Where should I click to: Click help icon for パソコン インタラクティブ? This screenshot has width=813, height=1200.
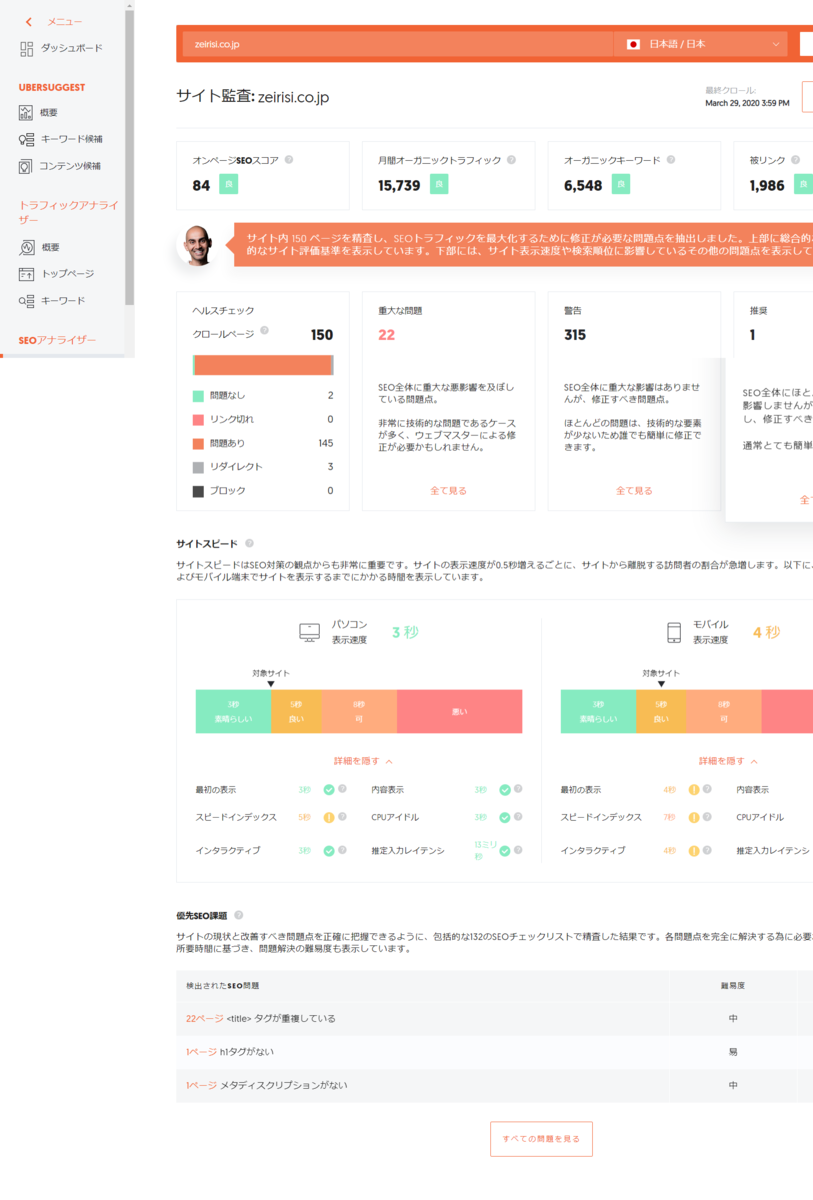pyautogui.click(x=343, y=851)
